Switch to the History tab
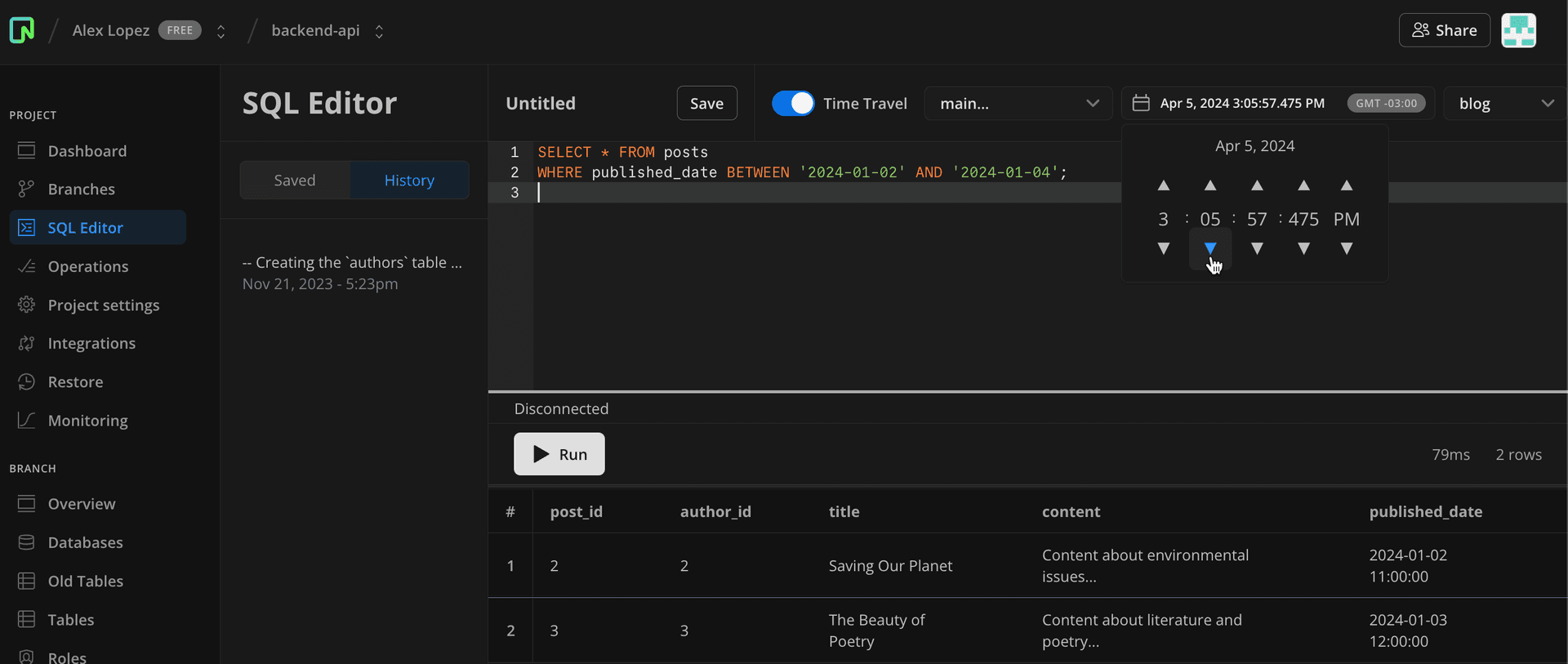 (x=409, y=180)
